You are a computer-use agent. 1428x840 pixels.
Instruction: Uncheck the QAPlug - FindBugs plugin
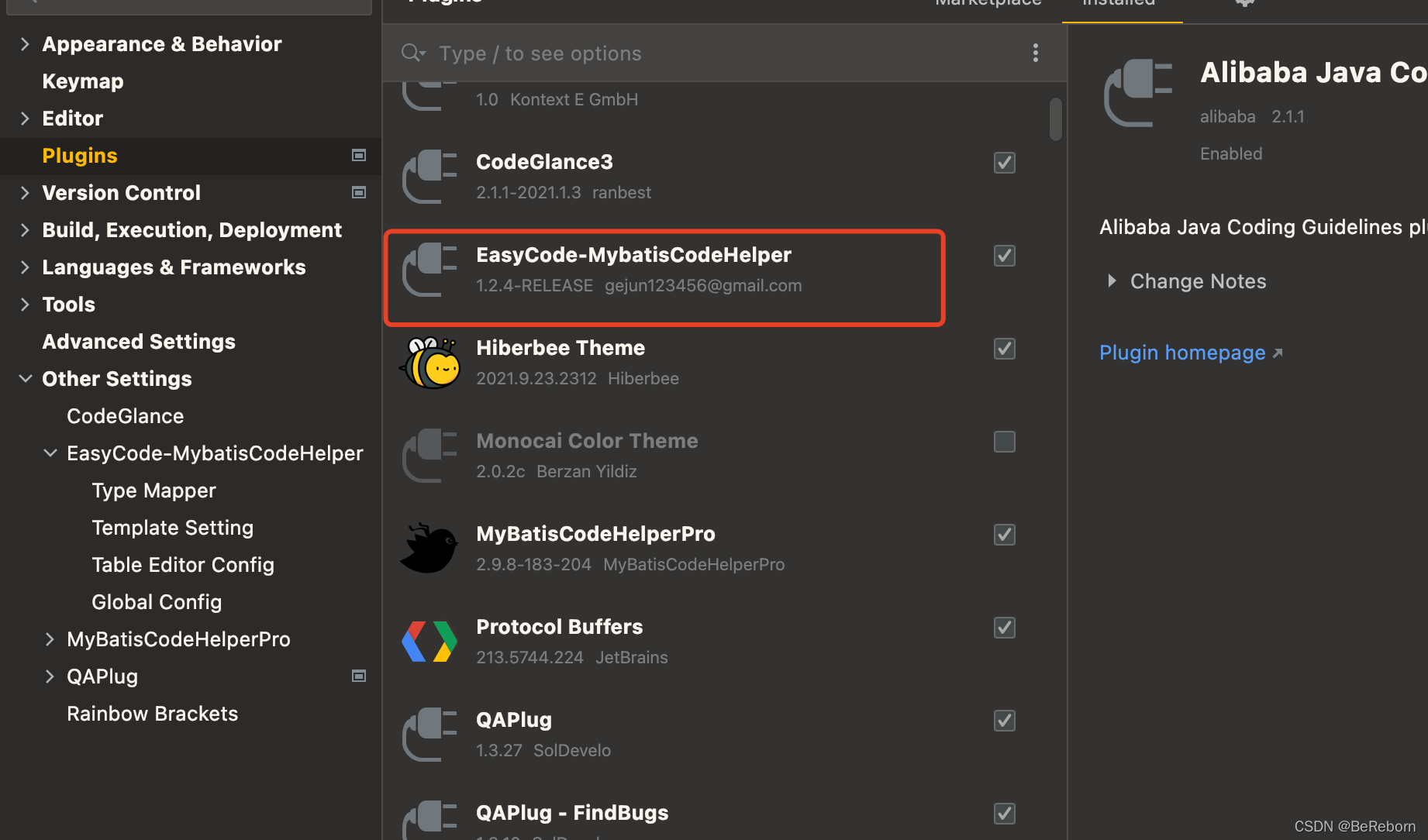click(x=1005, y=814)
